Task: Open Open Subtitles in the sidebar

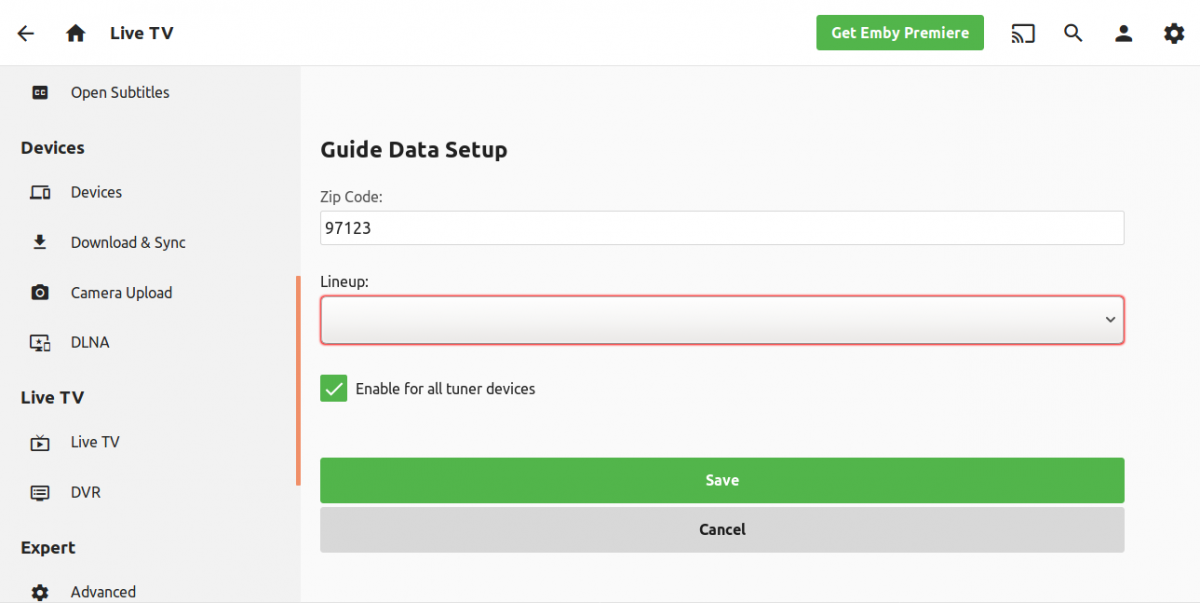Action: pyautogui.click(x=119, y=92)
